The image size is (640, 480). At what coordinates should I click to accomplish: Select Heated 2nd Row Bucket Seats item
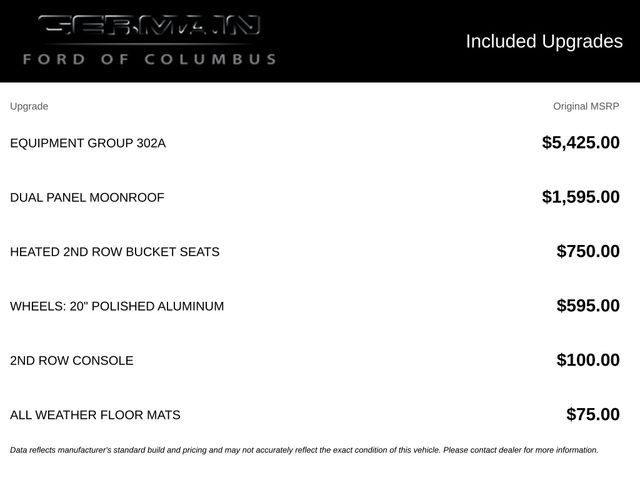pyautogui.click(x=115, y=252)
